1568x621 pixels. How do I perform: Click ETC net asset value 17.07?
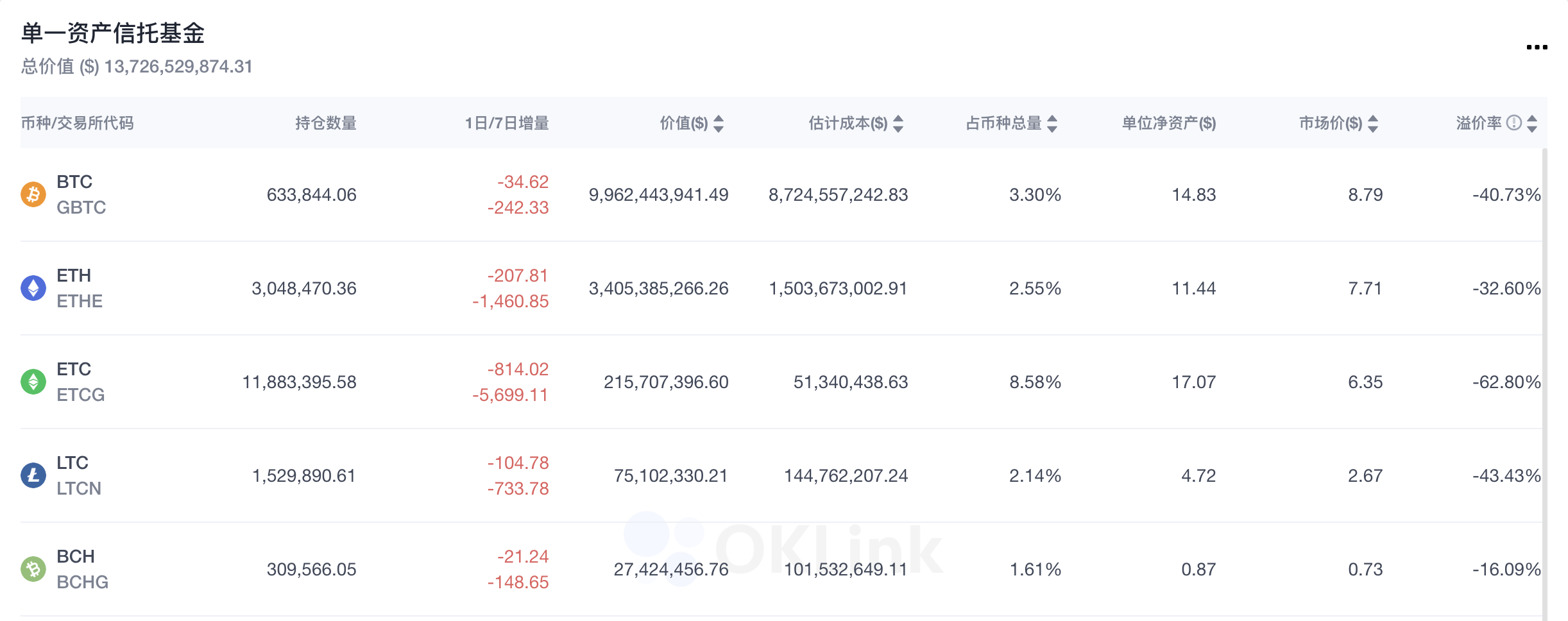[x=1194, y=382]
